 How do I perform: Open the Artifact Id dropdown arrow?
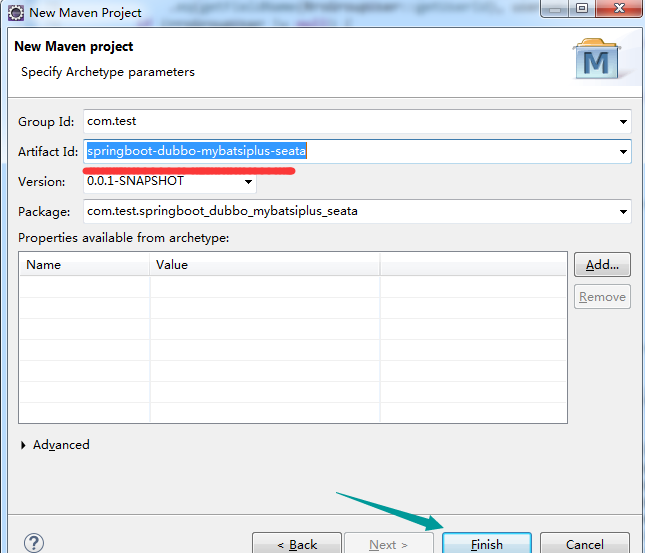point(623,152)
